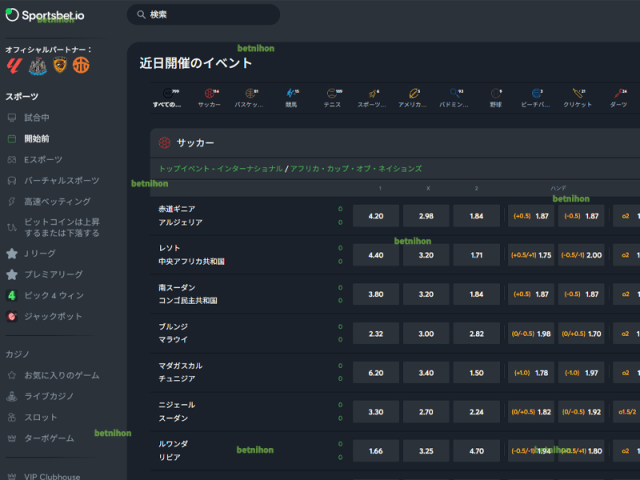The height and width of the screenshot is (480, 640).
Task: Bet 3.30 on ニジェール win
Action: pyautogui.click(x=376, y=412)
